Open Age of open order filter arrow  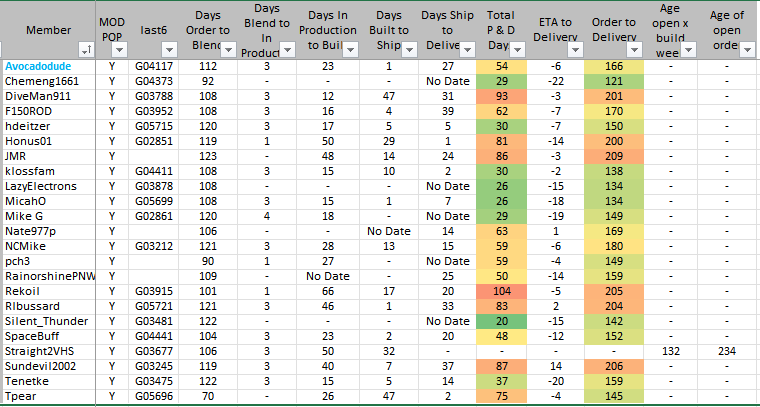pos(745,49)
